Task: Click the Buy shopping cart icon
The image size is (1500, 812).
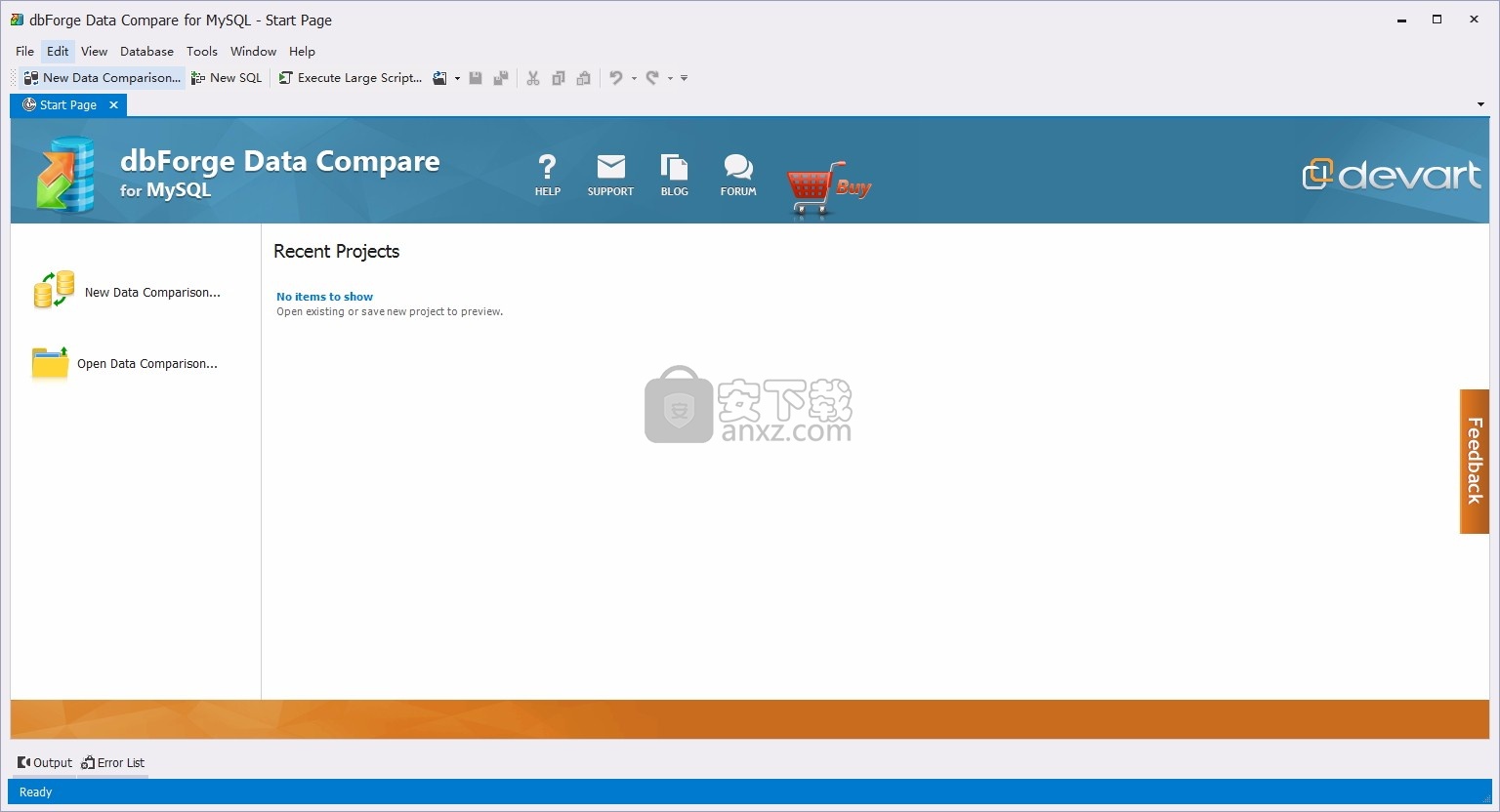Action: pyautogui.click(x=828, y=187)
